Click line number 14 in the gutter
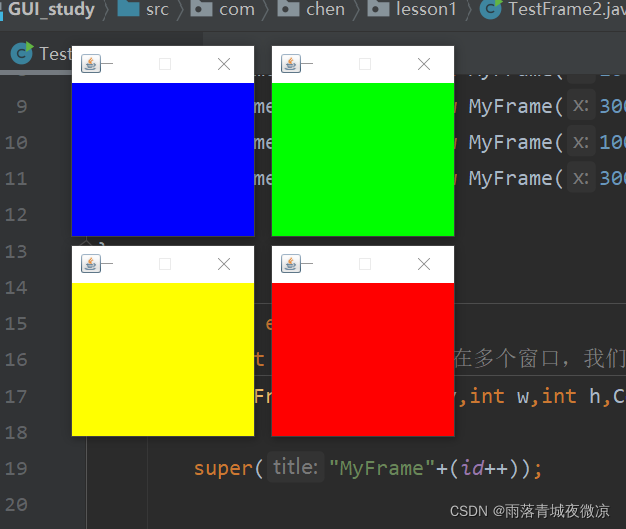The image size is (626, 529). (x=16, y=287)
